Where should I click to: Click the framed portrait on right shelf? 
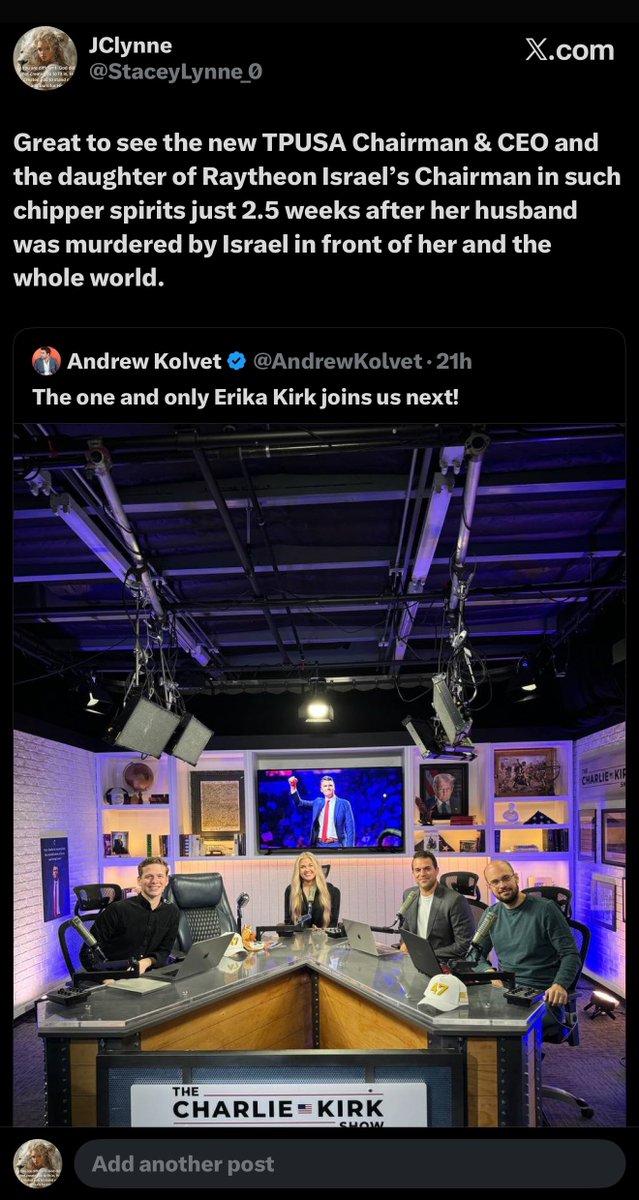click(x=443, y=792)
